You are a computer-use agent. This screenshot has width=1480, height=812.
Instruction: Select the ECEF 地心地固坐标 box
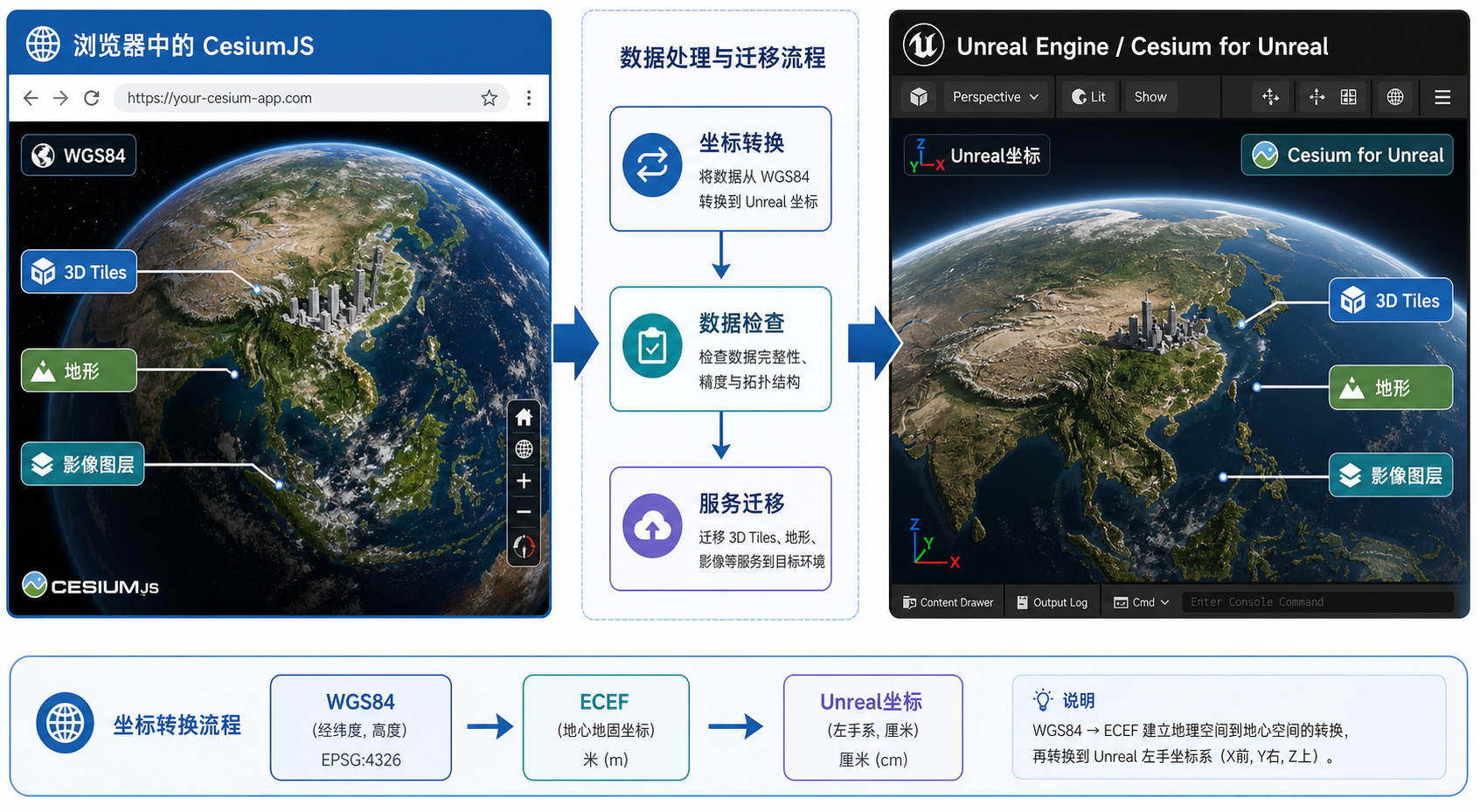click(606, 727)
